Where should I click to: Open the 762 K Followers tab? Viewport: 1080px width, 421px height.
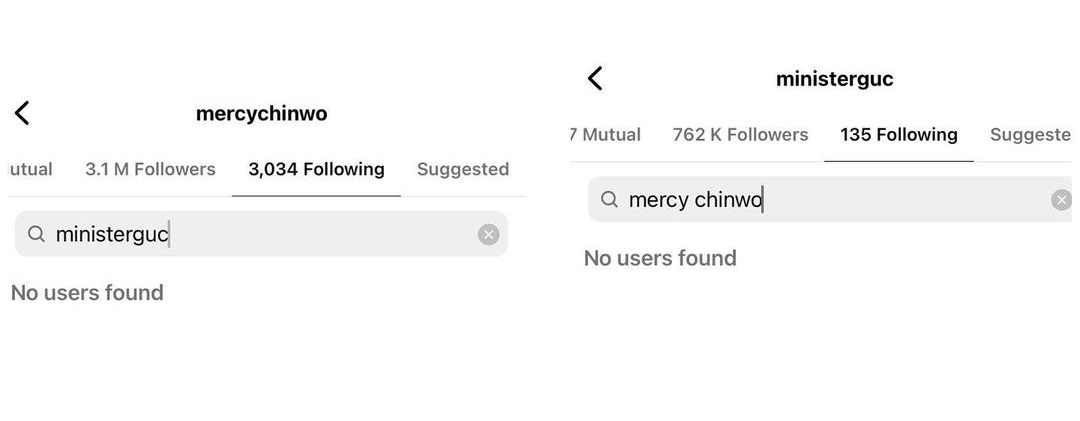(x=740, y=134)
